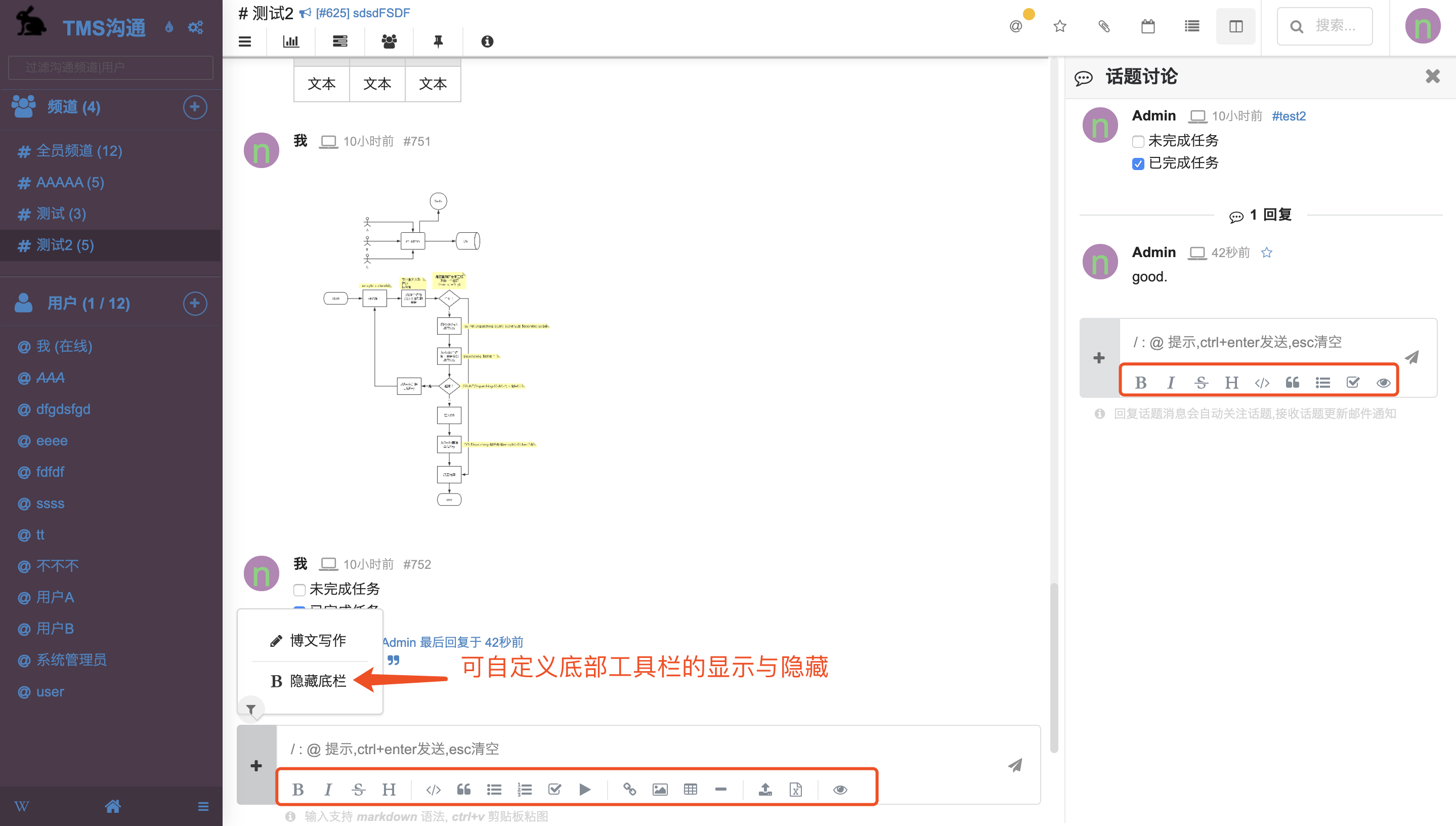Toggle bold in the main editor toolbar
1456x826 pixels.
[298, 789]
